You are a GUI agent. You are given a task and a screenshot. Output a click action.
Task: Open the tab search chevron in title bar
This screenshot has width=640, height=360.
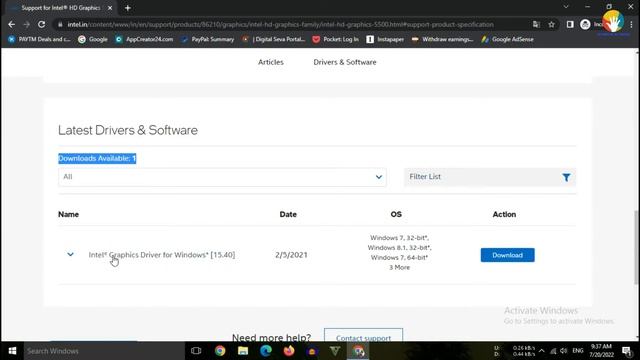(x=566, y=7)
